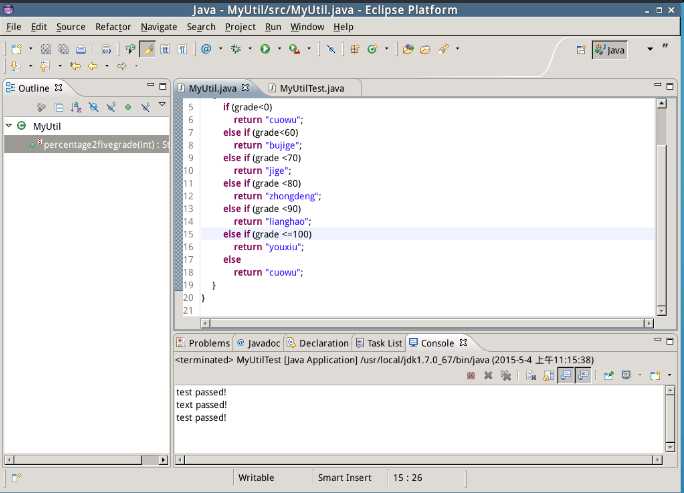
Task: Click the Search flashlight toolbar icon
Action: pyautogui.click(x=444, y=49)
